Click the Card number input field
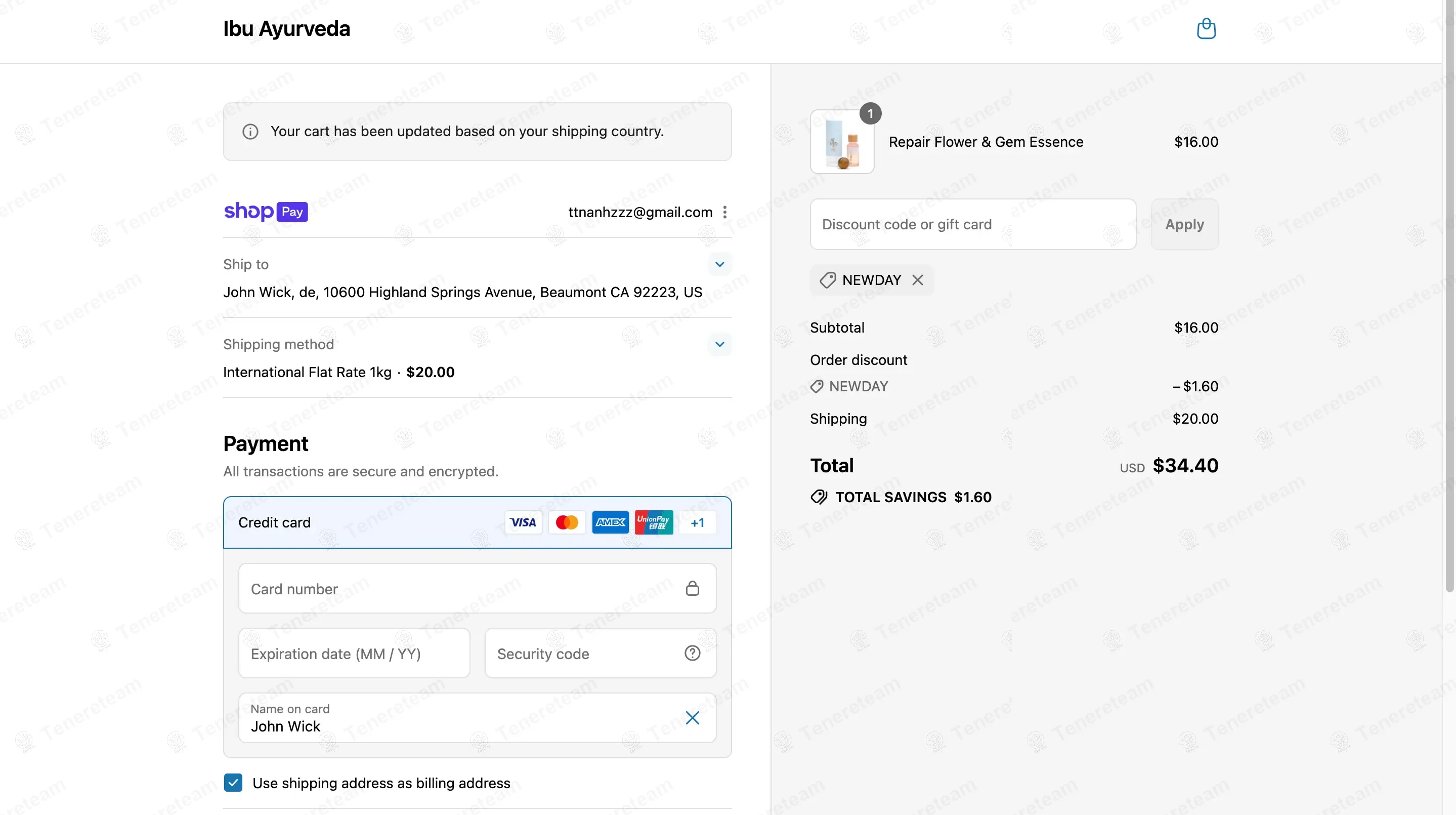The height and width of the screenshot is (815, 1456). 477,588
